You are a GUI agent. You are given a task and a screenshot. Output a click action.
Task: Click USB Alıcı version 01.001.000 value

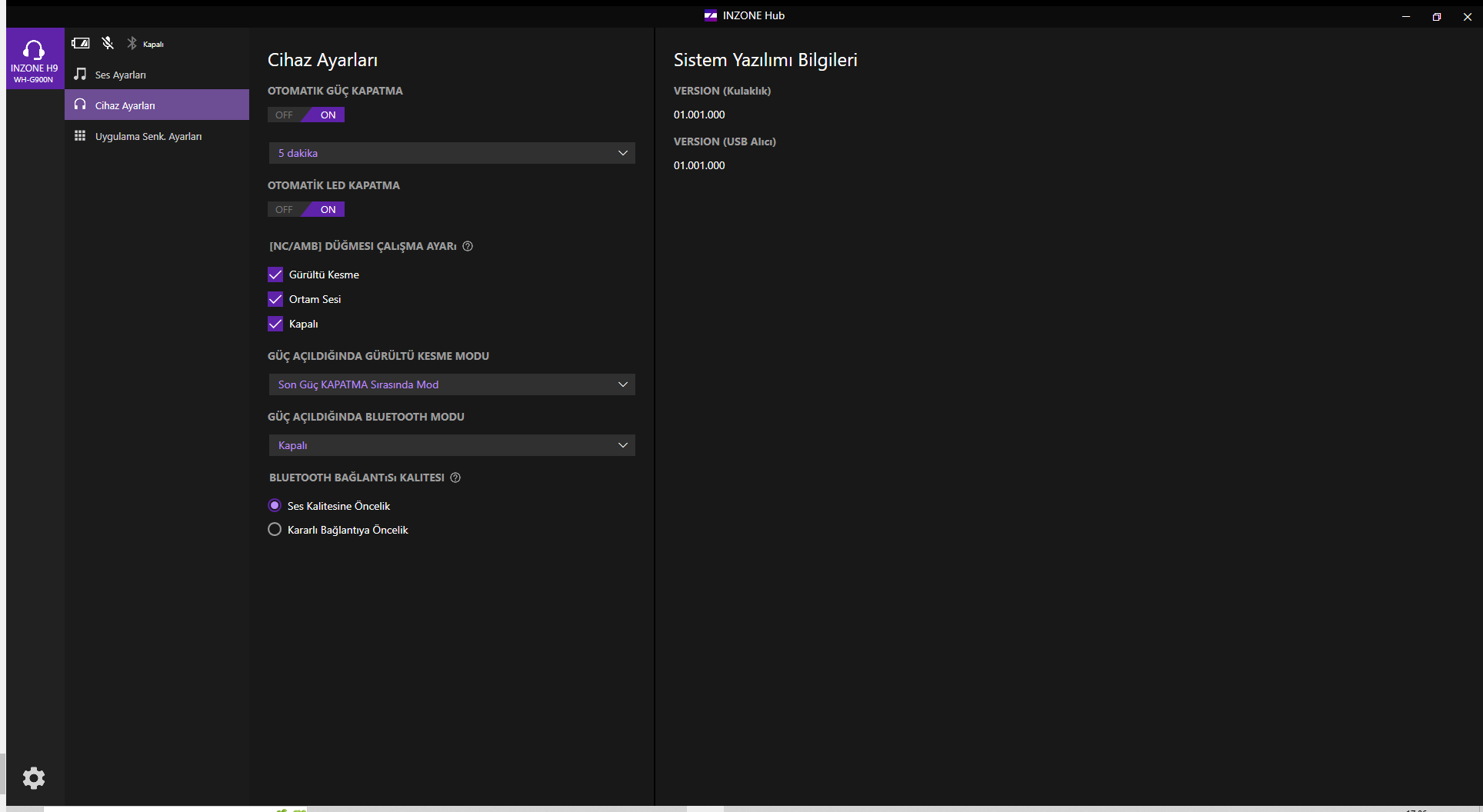[699, 165]
